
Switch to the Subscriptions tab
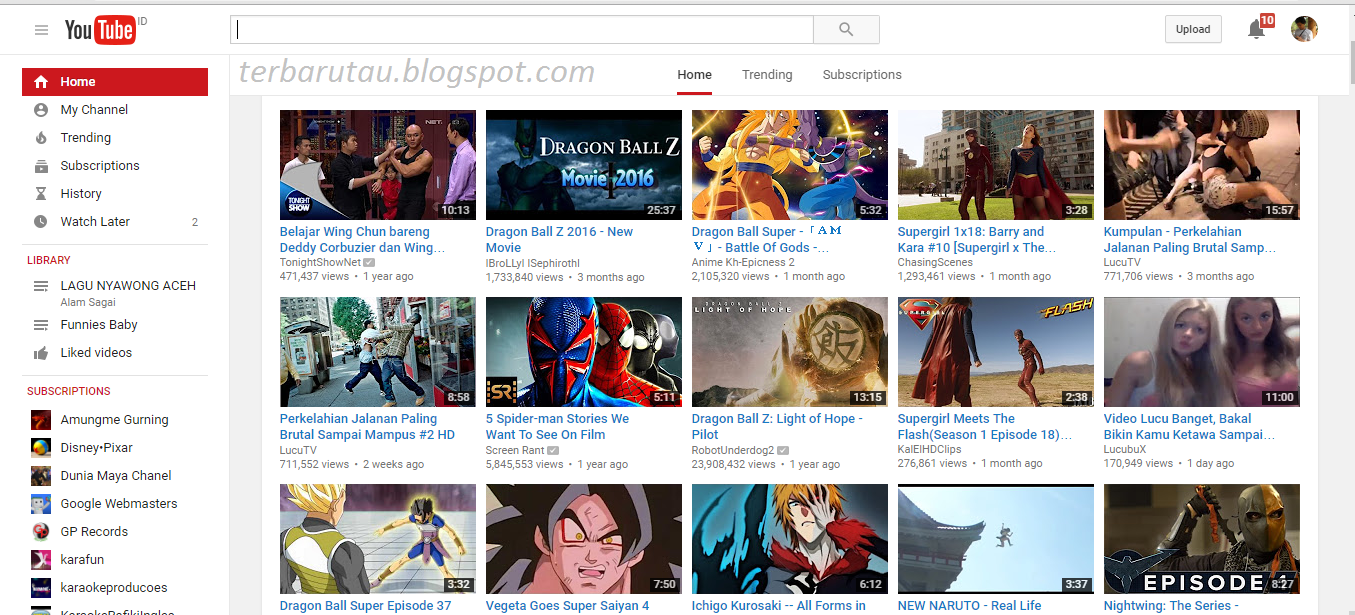tap(862, 75)
